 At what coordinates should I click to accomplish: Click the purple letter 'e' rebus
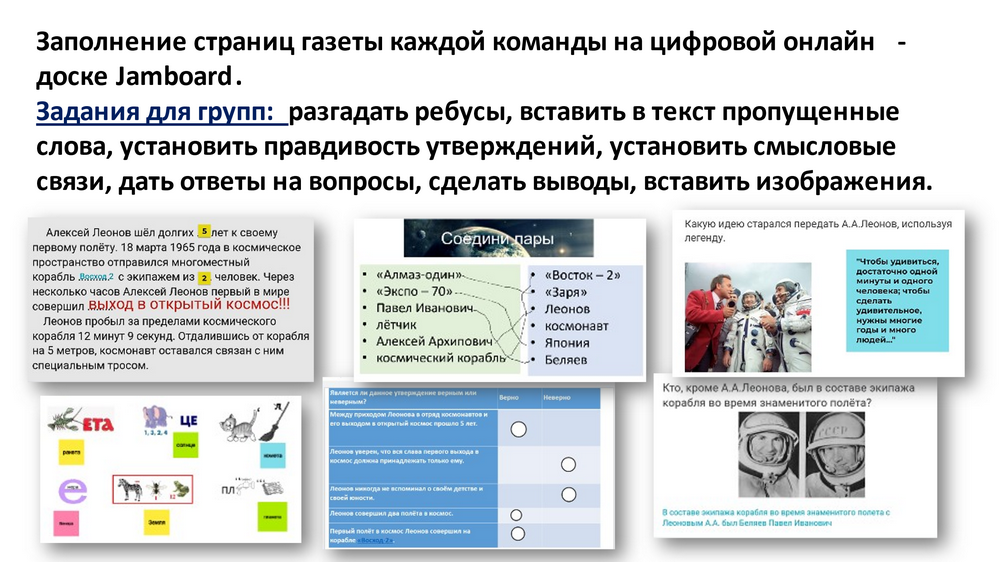73,490
